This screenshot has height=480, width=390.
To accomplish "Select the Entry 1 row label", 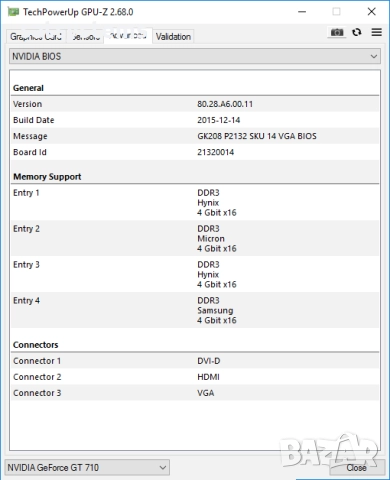I will point(26,193).
